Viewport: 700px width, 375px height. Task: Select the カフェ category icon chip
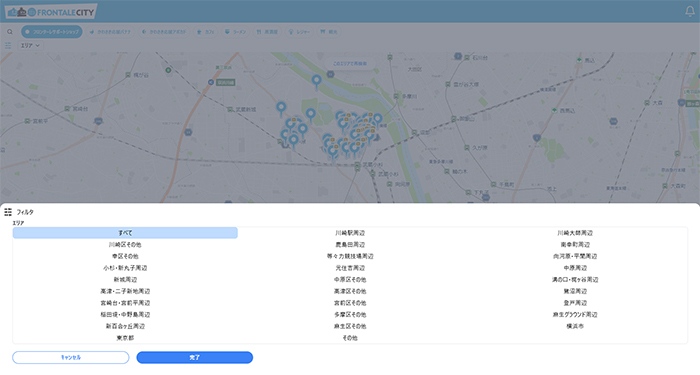206,32
